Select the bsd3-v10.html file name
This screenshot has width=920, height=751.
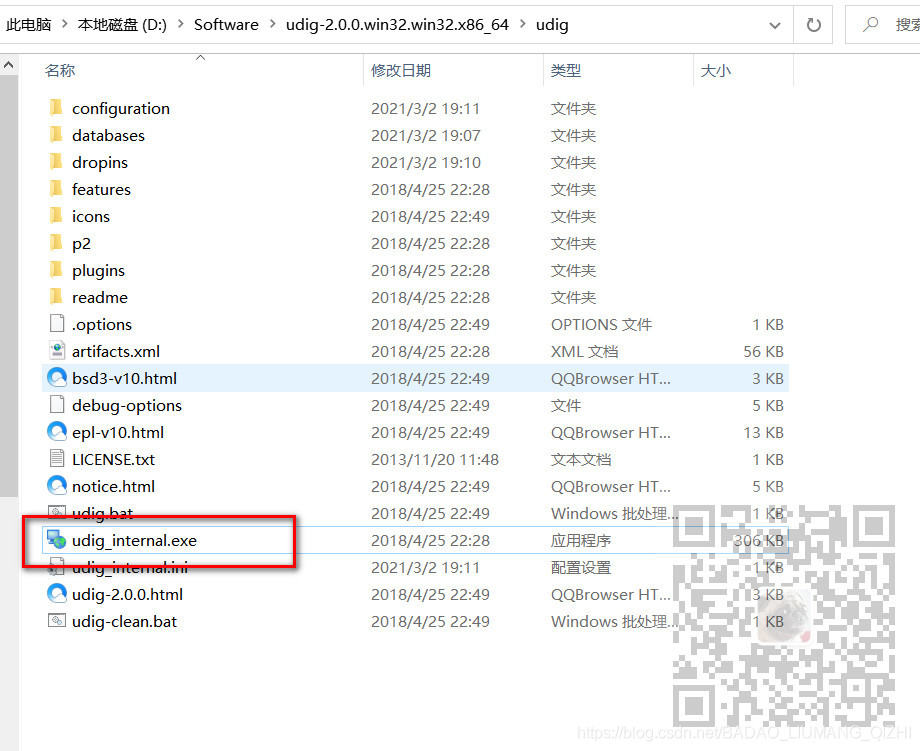click(x=124, y=378)
